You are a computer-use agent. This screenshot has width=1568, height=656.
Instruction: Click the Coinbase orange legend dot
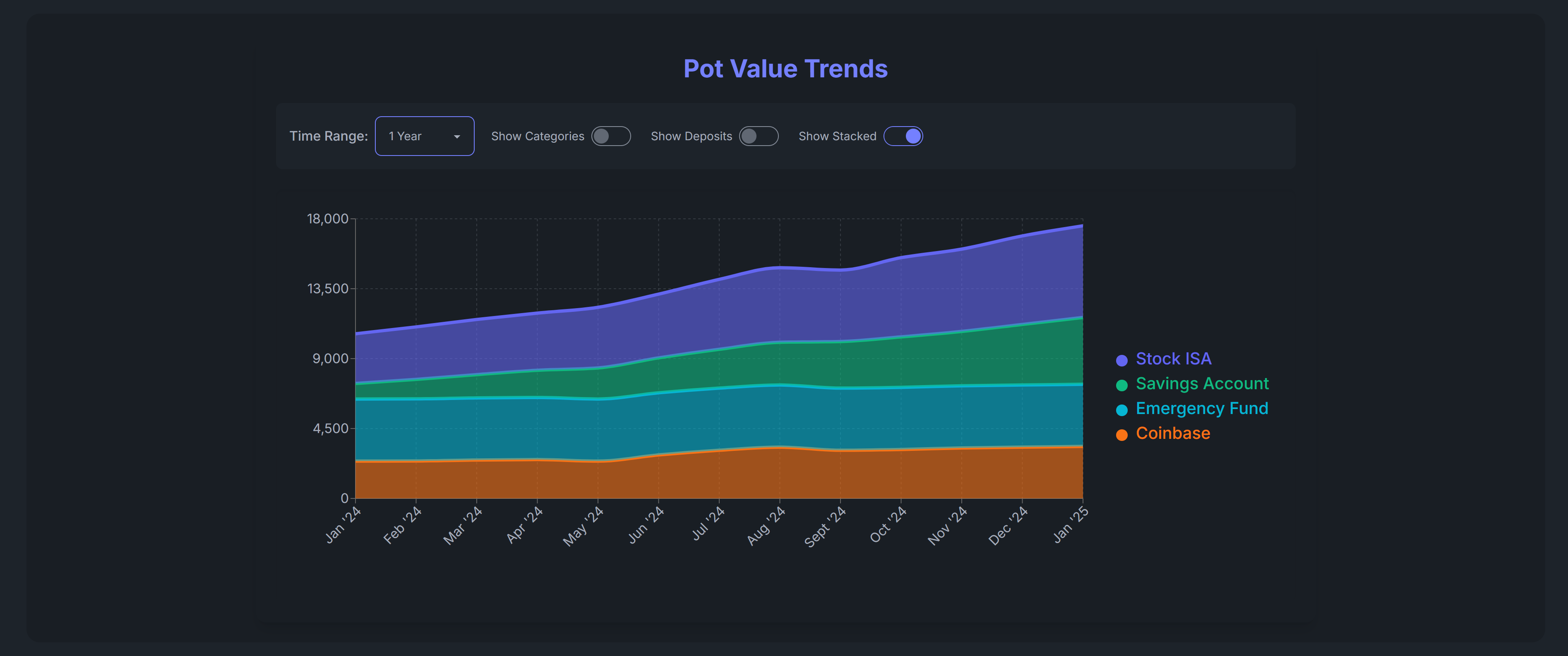pos(1121,434)
